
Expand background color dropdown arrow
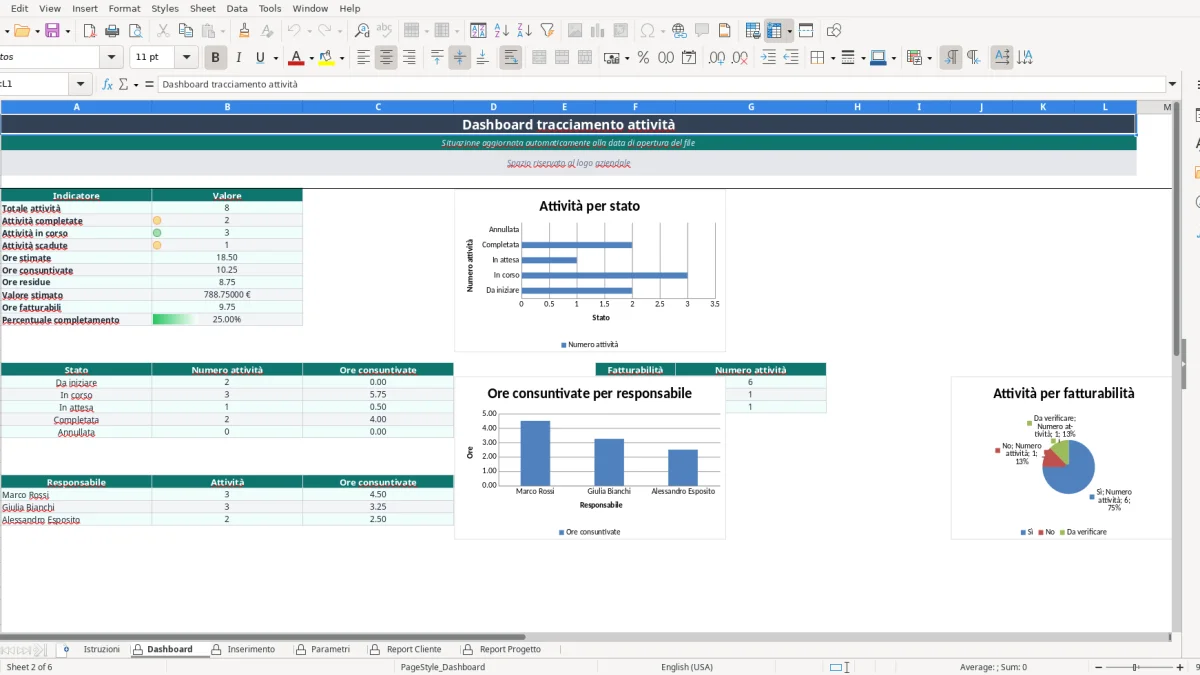pyautogui.click(x=342, y=58)
